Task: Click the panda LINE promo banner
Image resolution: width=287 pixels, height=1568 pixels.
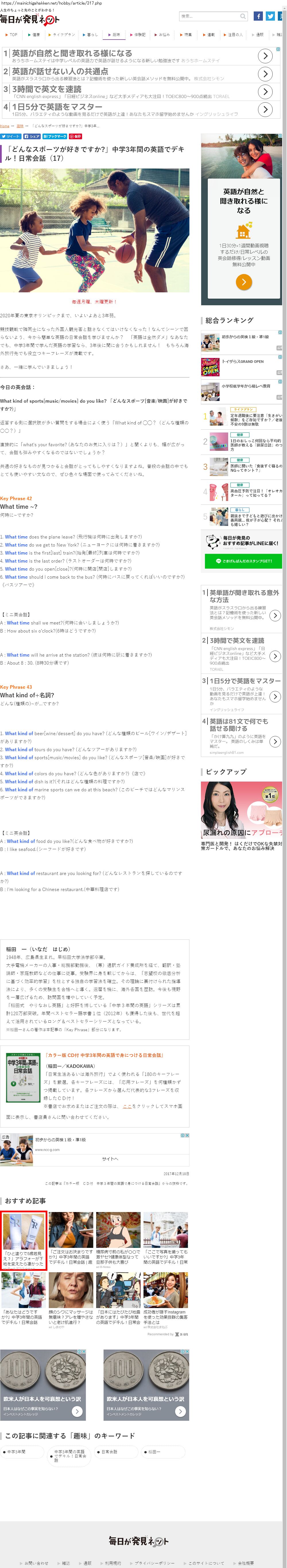Action: [242, 541]
